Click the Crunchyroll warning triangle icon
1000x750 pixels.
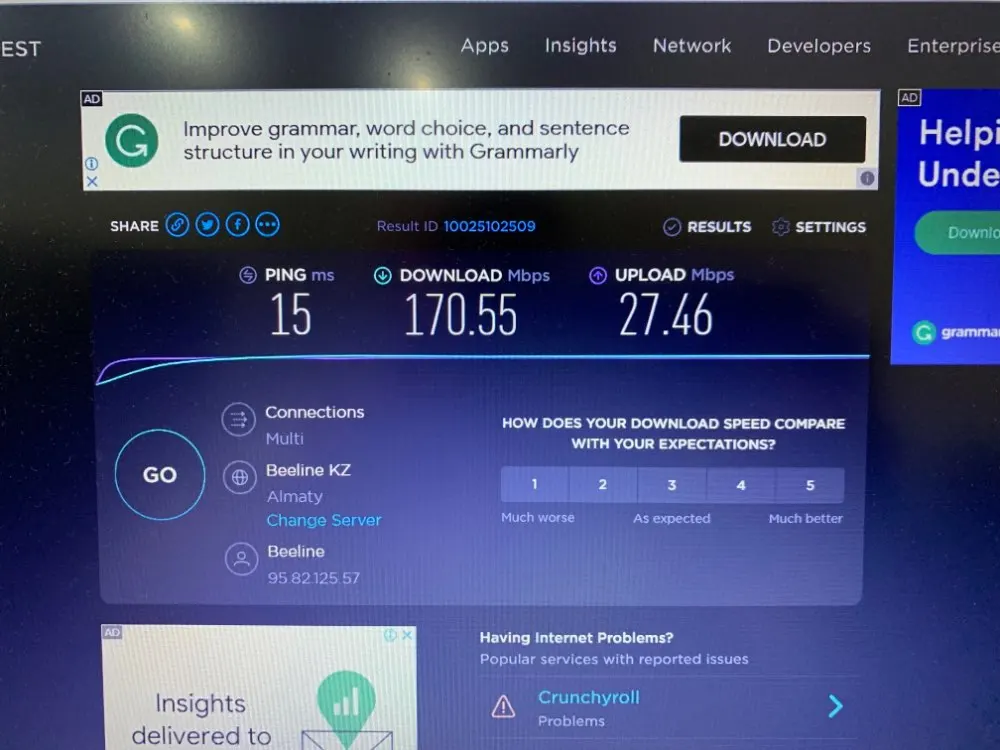[503, 707]
